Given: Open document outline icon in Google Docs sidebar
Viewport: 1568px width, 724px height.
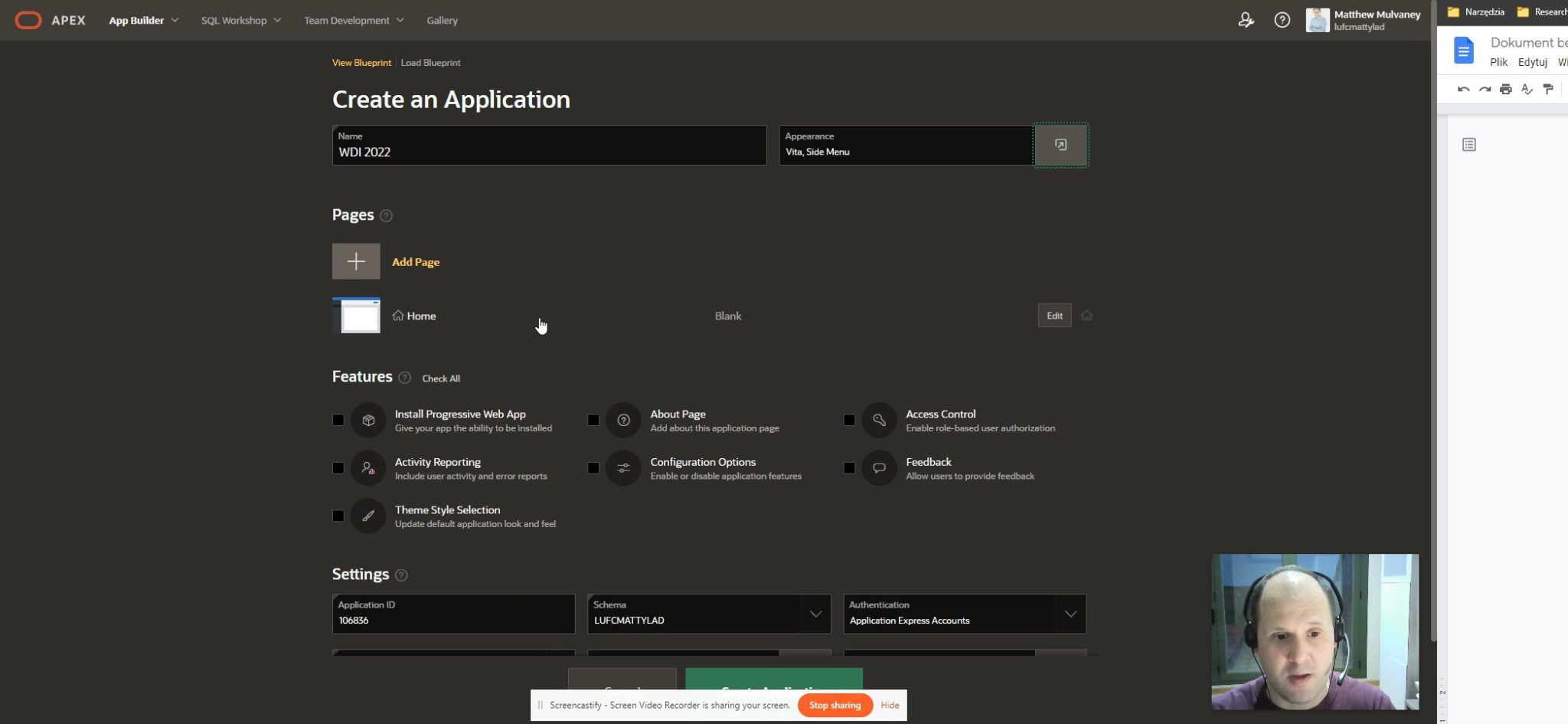Looking at the screenshot, I should point(1468,144).
